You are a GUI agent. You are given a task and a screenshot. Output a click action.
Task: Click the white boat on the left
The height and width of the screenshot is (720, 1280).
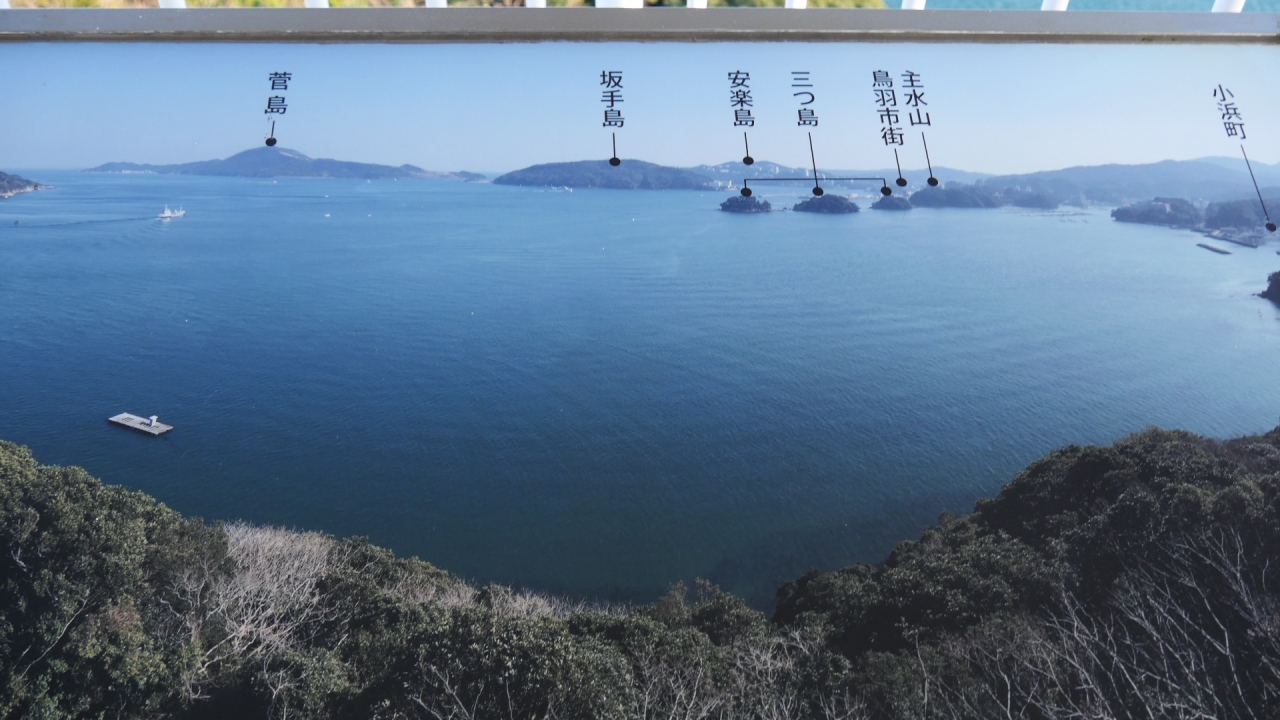171,213
